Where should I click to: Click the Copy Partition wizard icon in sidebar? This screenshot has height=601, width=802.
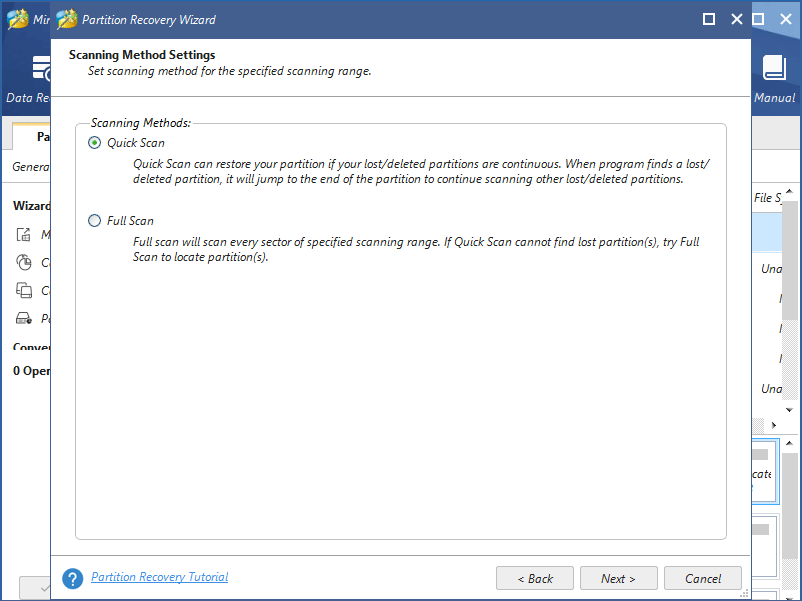(24, 262)
